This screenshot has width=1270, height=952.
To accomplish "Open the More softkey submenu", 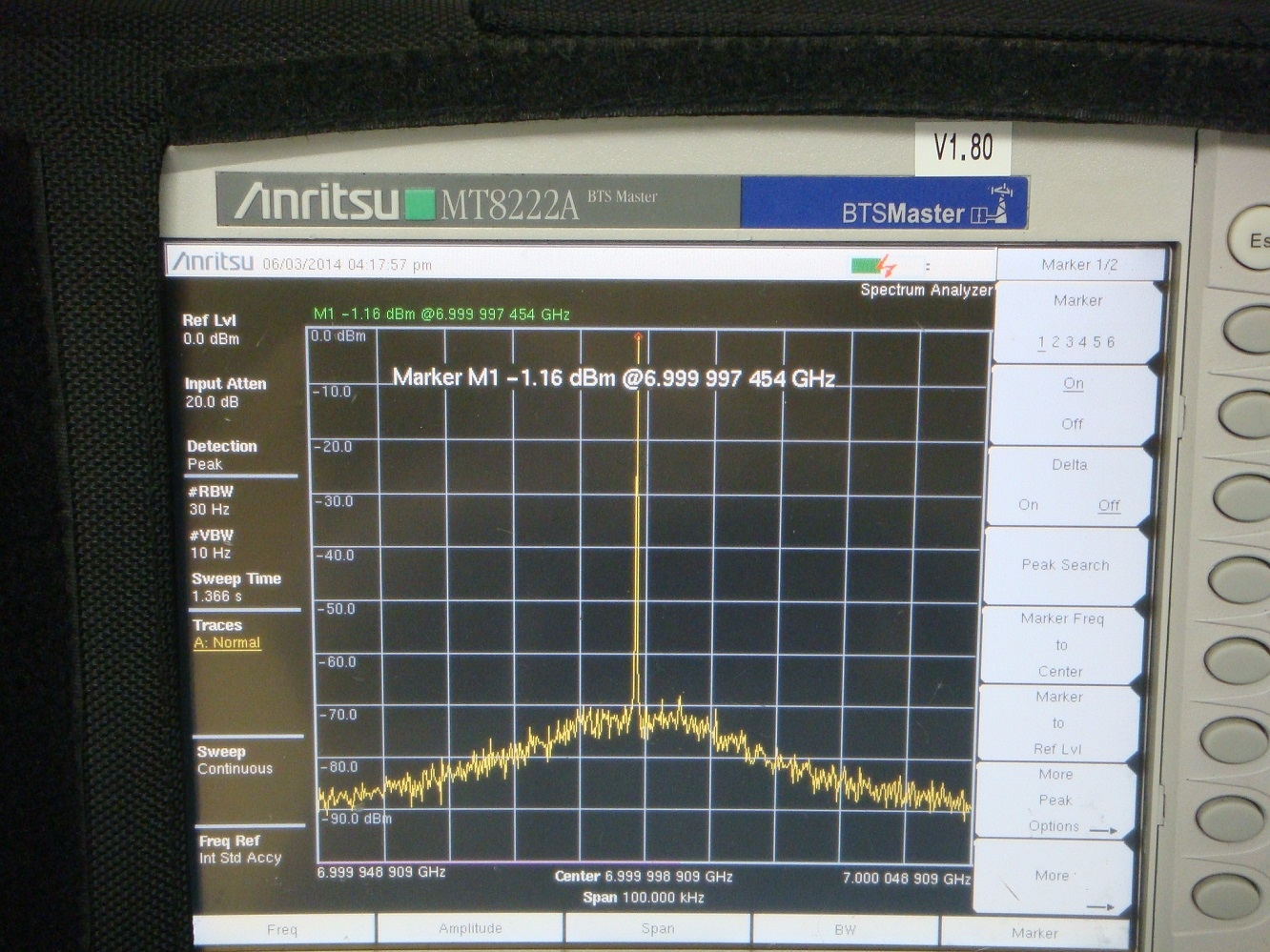I will pos(1053,878).
